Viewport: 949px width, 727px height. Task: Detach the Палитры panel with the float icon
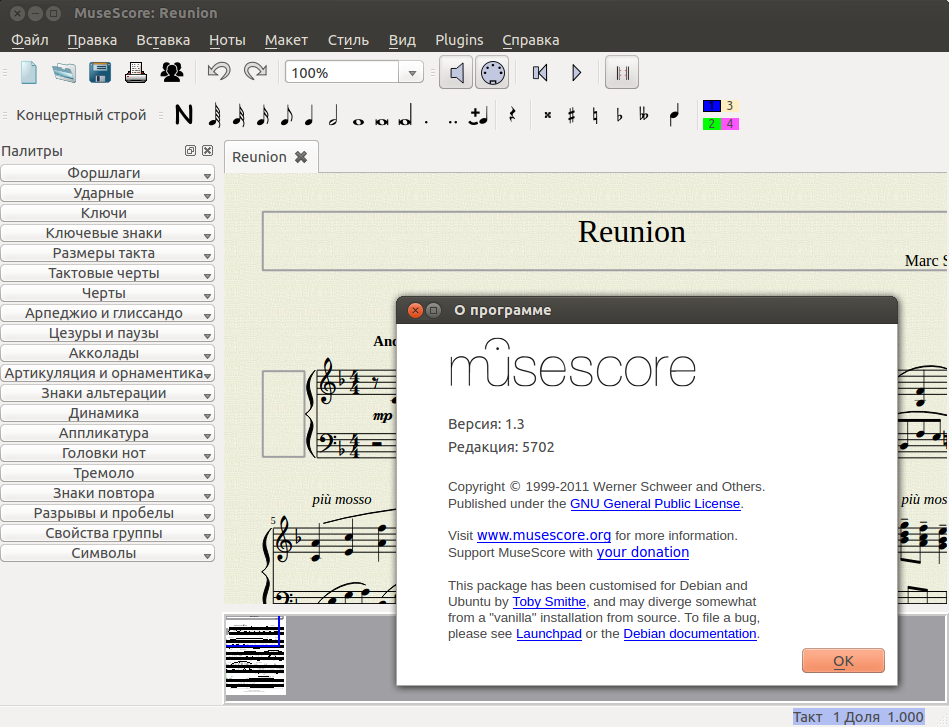(190, 151)
